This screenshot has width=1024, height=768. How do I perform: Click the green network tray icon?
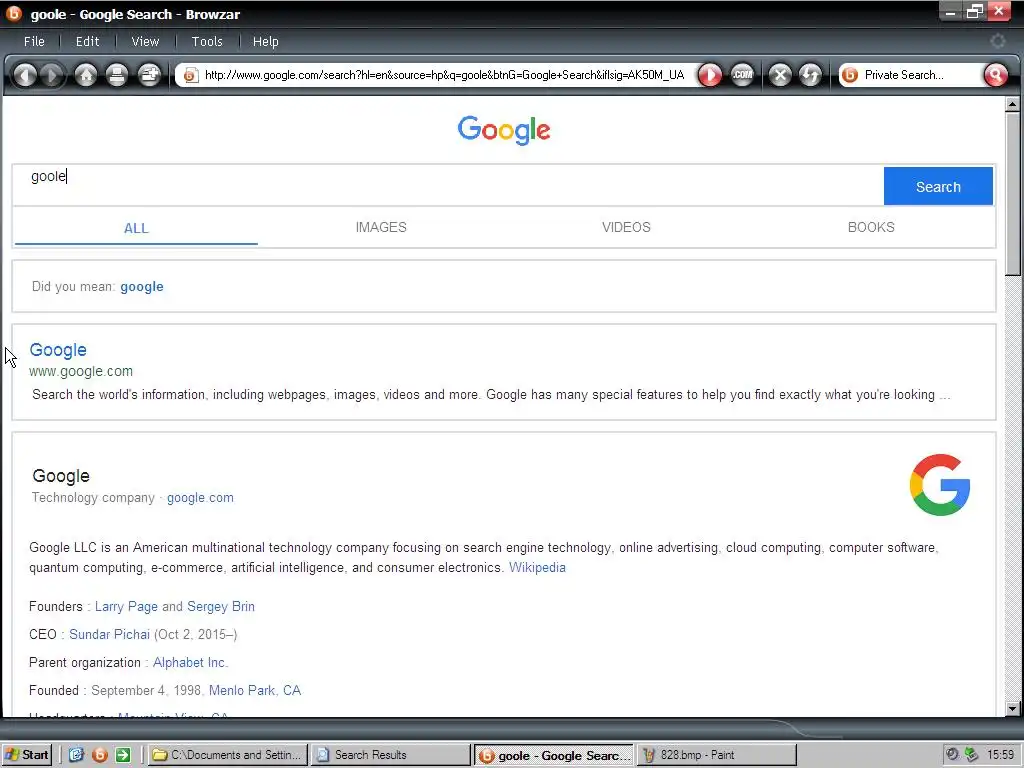click(971, 754)
